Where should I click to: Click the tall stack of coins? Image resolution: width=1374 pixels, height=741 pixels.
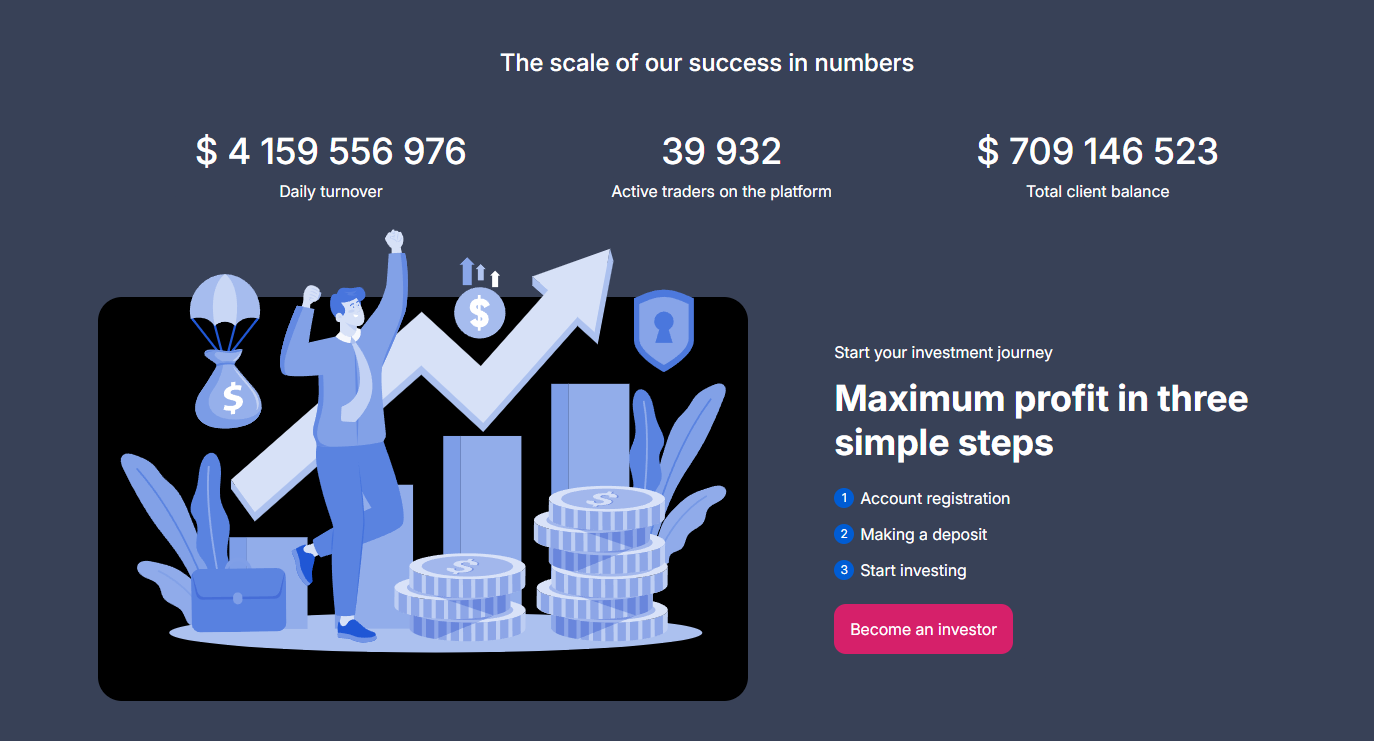(600, 562)
